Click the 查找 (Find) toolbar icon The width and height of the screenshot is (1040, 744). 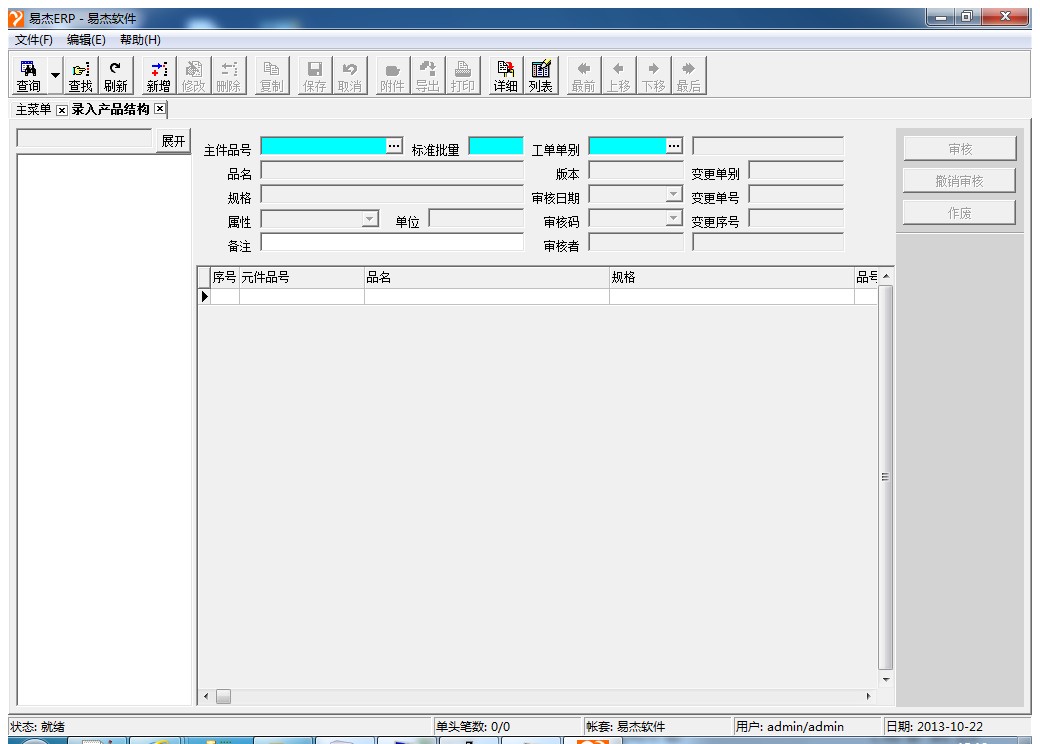[80, 76]
